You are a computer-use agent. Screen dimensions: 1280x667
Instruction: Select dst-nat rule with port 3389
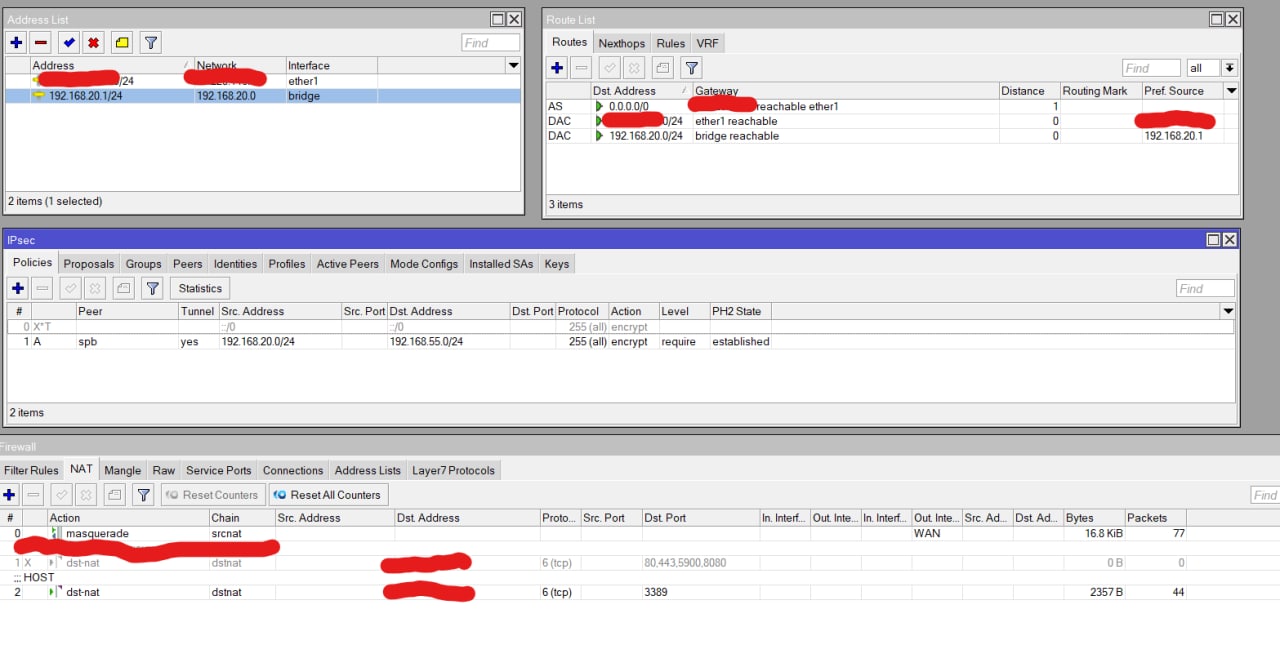592,592
